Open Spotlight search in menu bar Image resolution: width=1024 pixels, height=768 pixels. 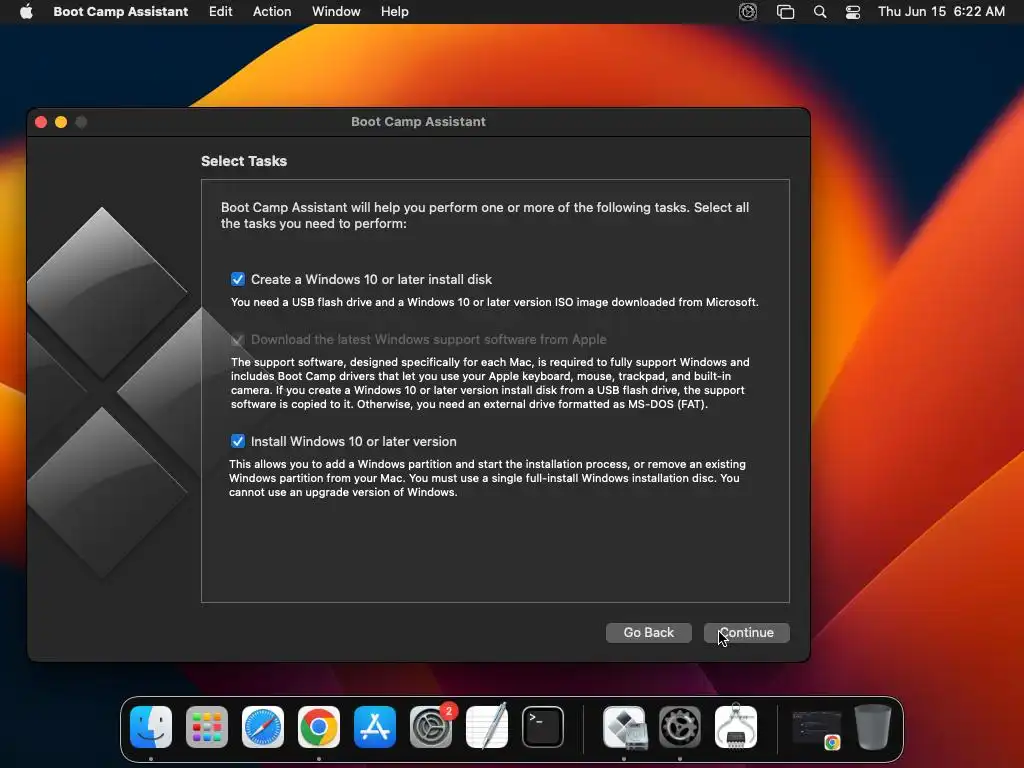[x=820, y=11]
